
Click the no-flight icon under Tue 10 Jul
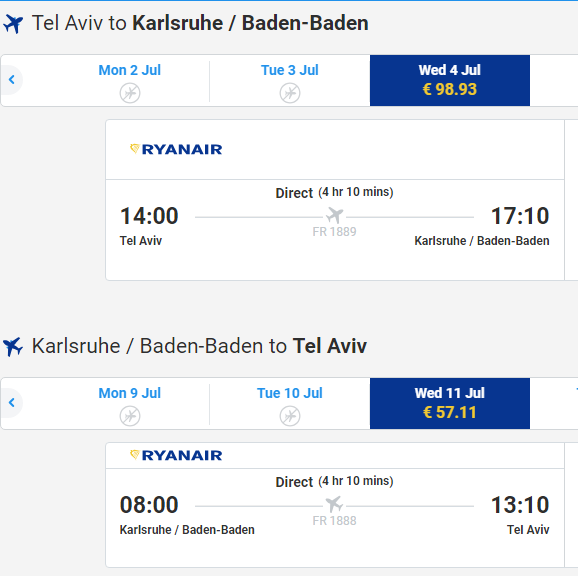290,416
